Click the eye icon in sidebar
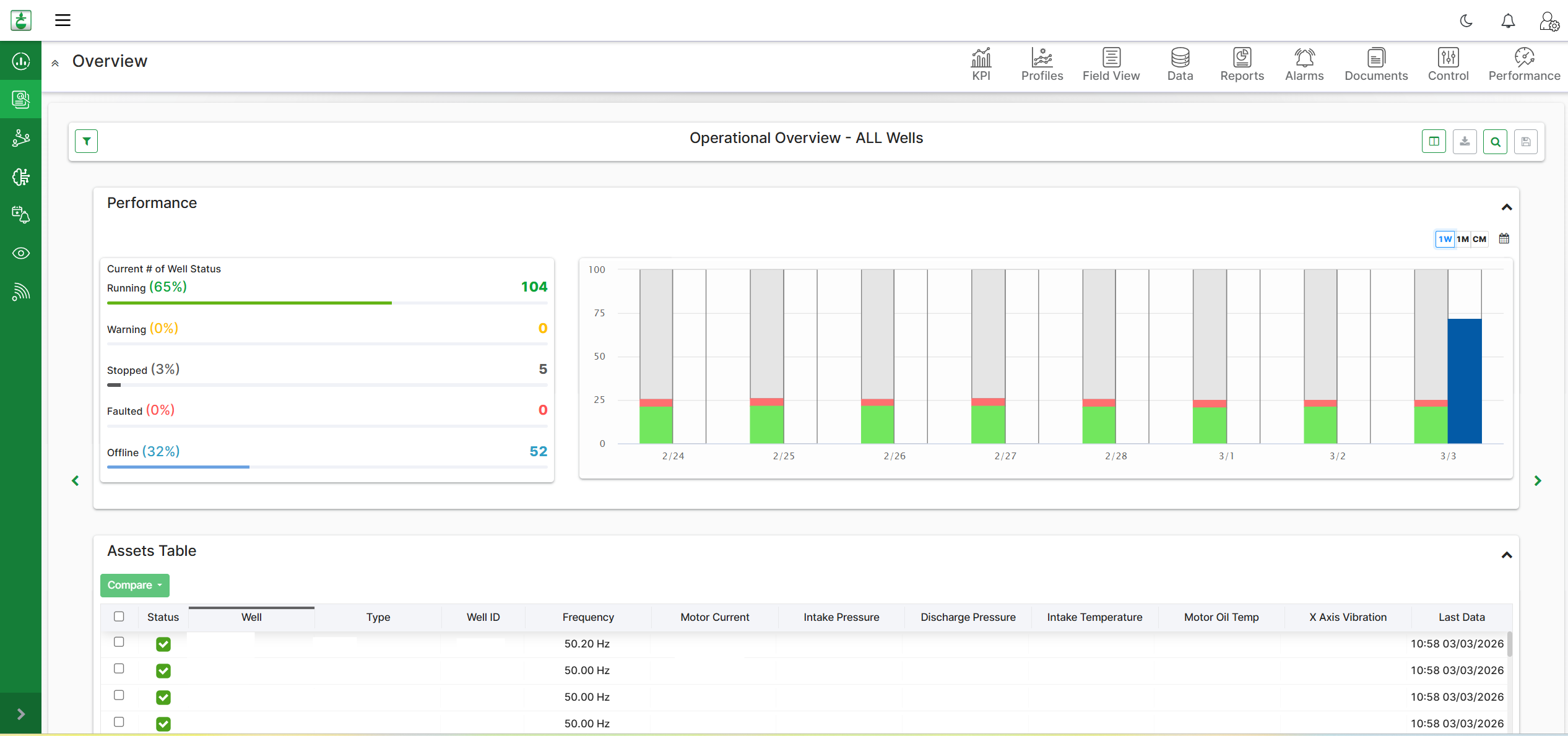The height and width of the screenshot is (736, 1568). (21, 253)
